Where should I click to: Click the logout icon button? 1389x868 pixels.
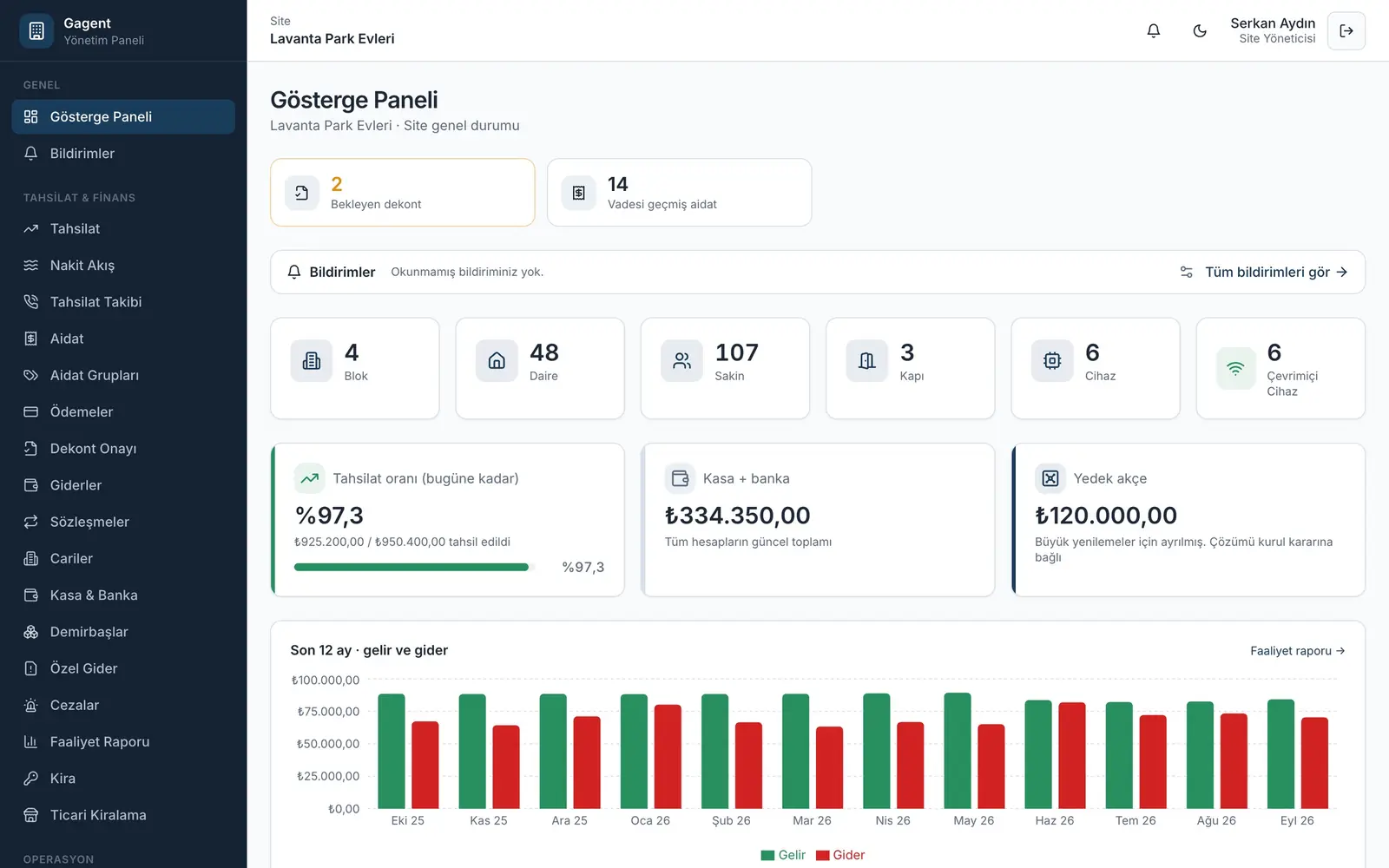[x=1346, y=30]
